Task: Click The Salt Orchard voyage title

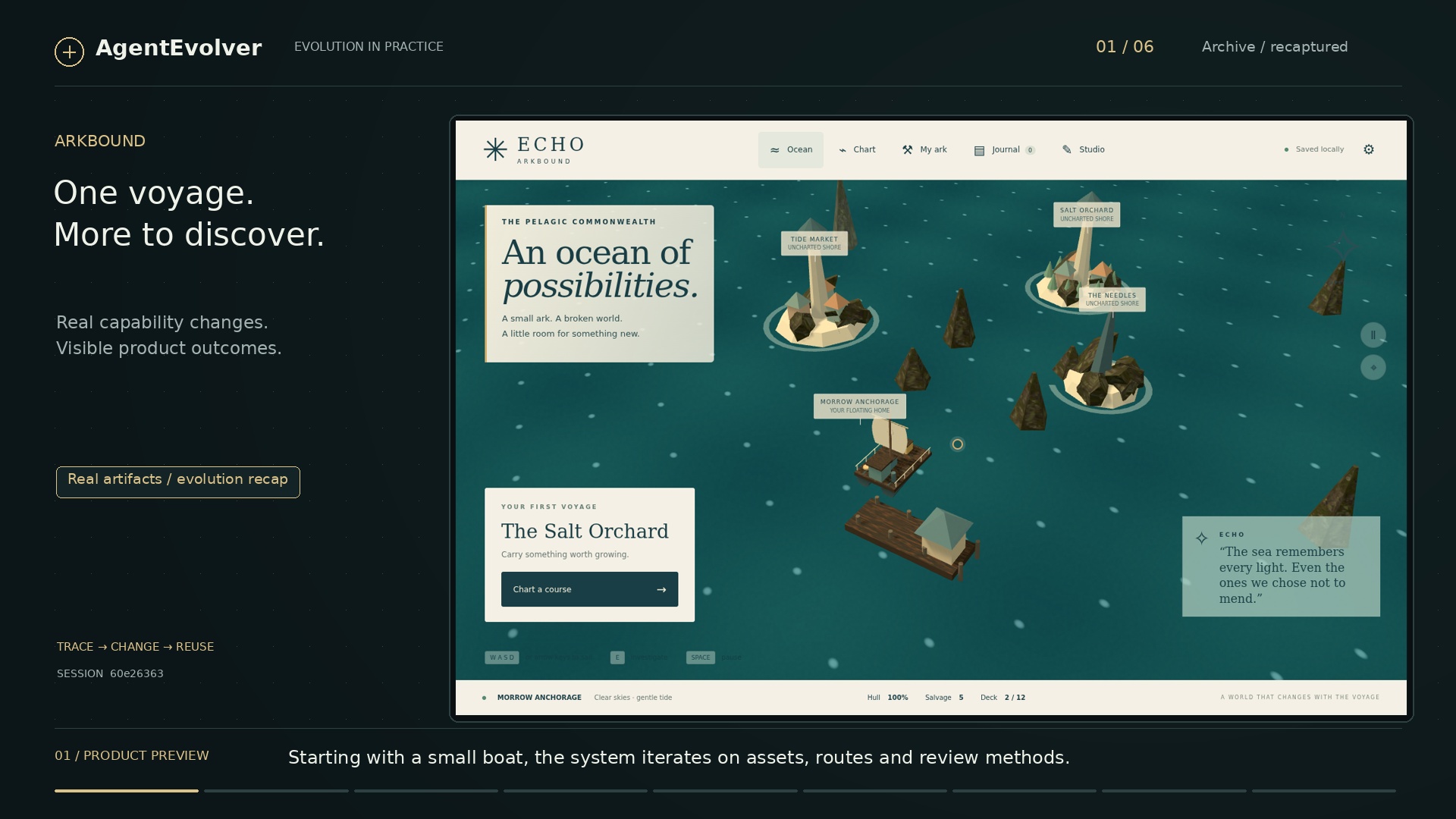Action: (x=585, y=532)
